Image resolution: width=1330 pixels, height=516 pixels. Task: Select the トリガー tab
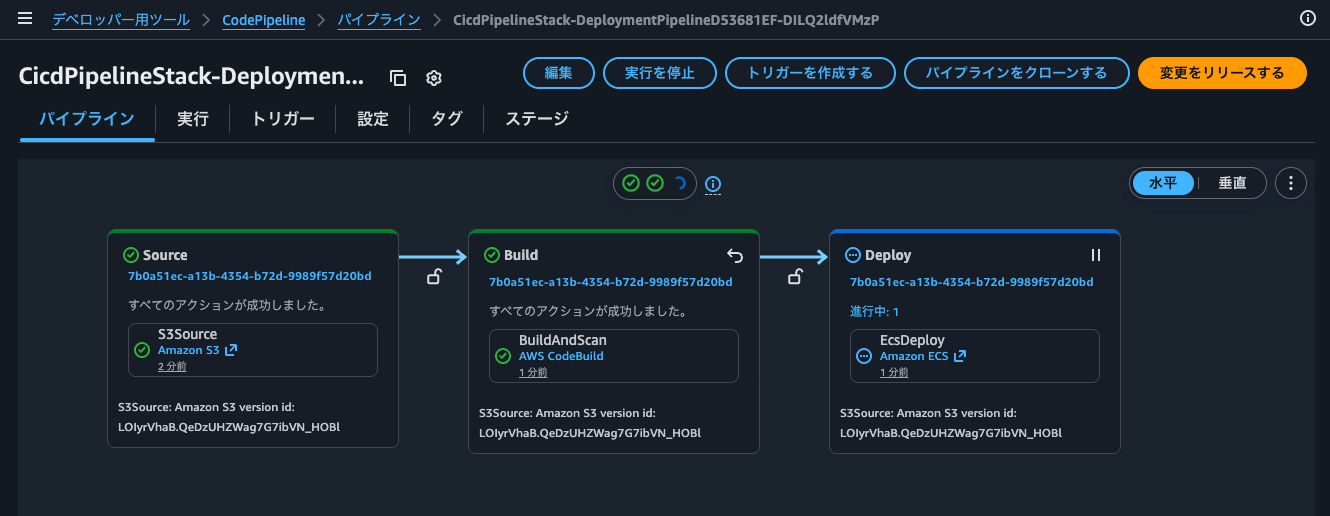[x=283, y=119]
